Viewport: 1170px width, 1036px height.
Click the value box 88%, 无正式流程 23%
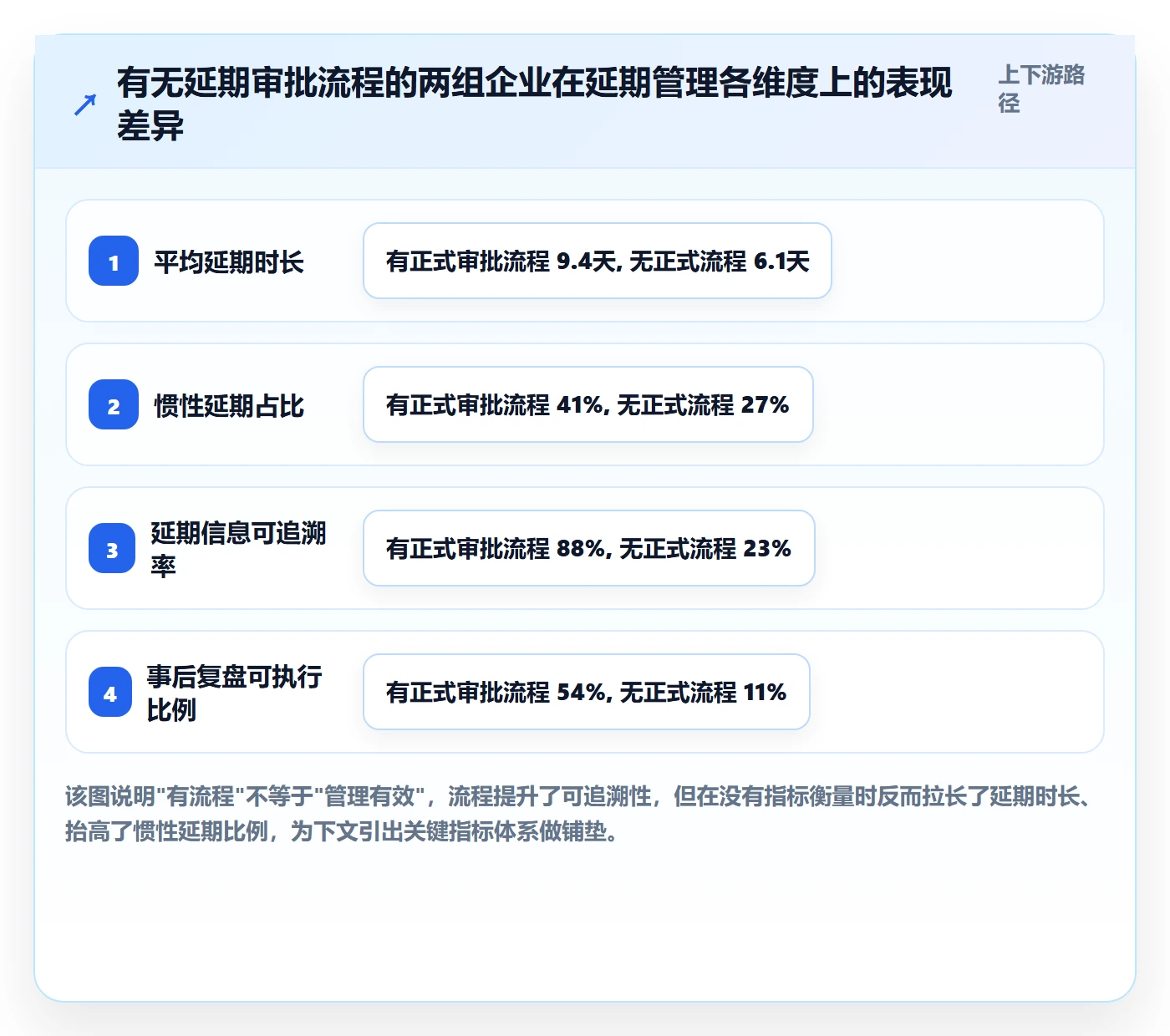(x=589, y=548)
